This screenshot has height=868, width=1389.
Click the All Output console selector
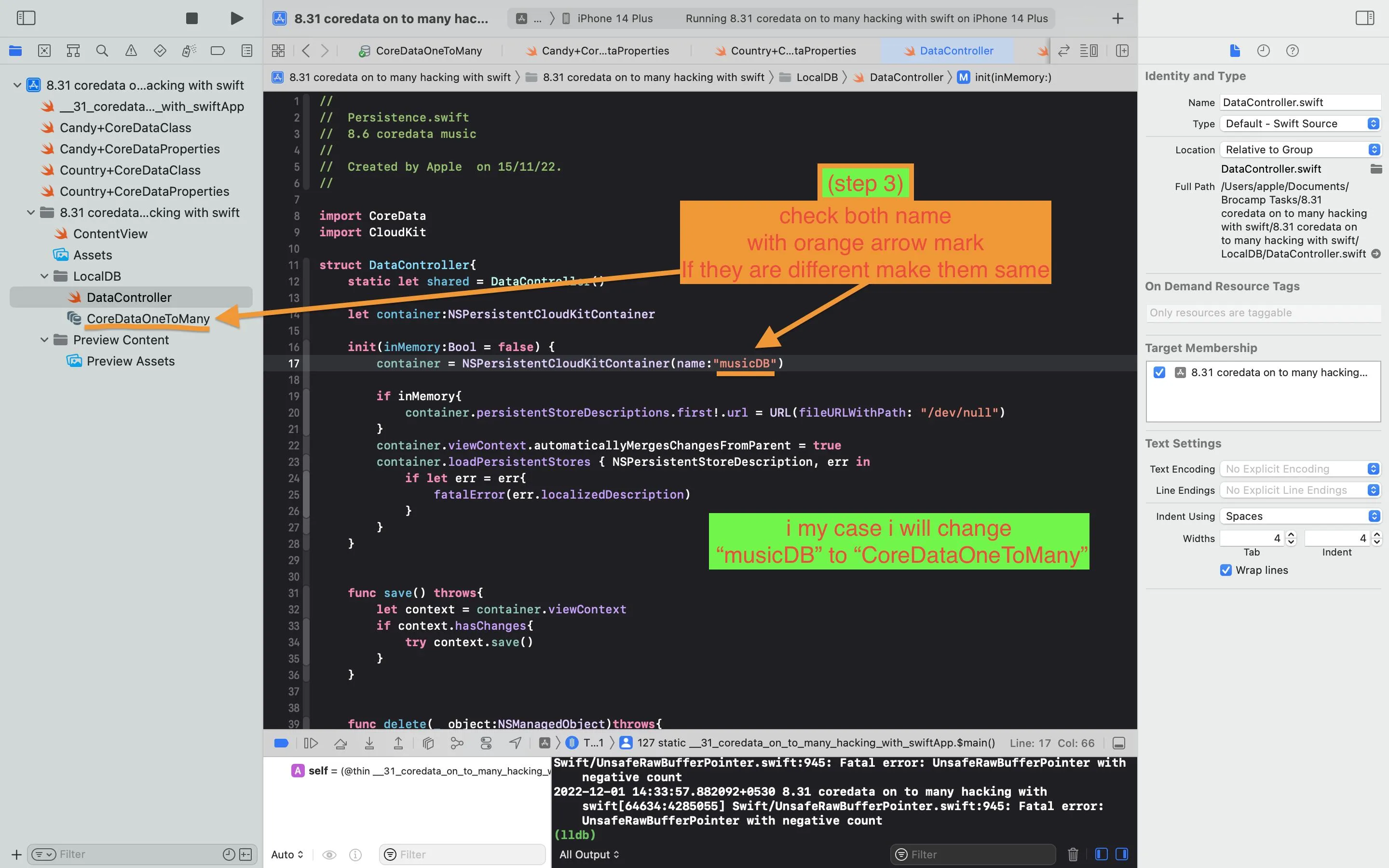[589, 854]
